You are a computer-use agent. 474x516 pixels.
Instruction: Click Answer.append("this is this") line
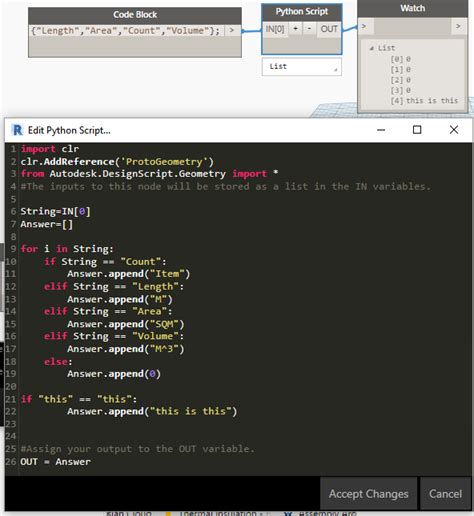point(152,411)
